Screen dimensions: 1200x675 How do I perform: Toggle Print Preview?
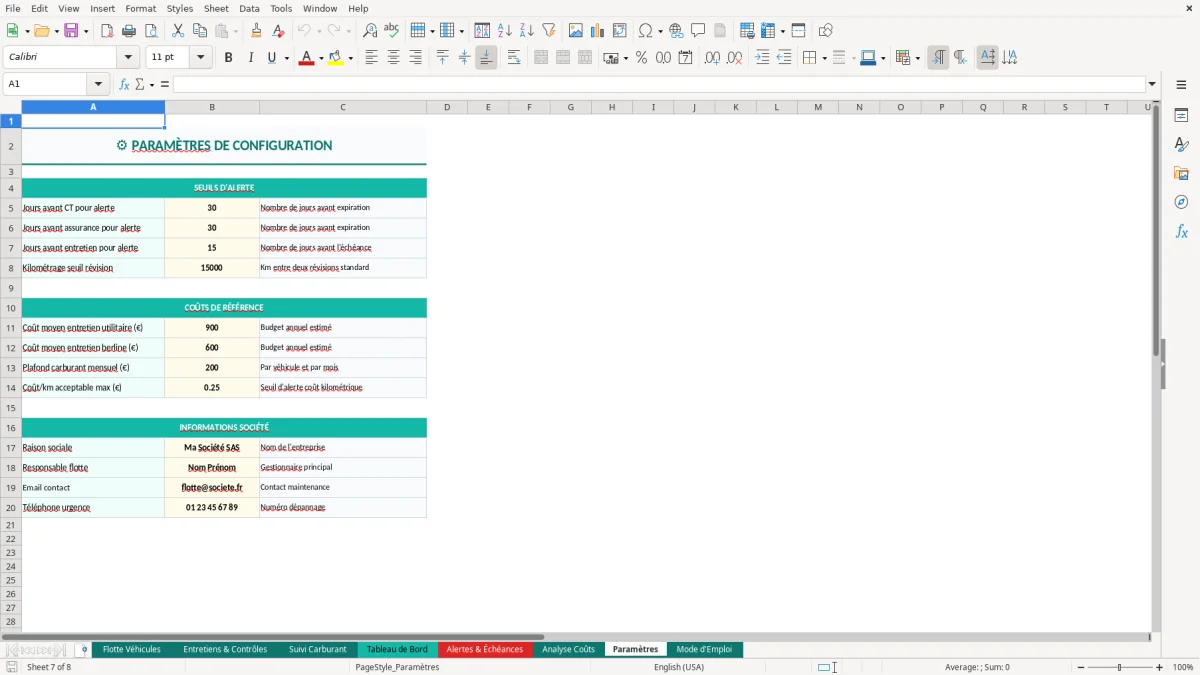(x=151, y=31)
